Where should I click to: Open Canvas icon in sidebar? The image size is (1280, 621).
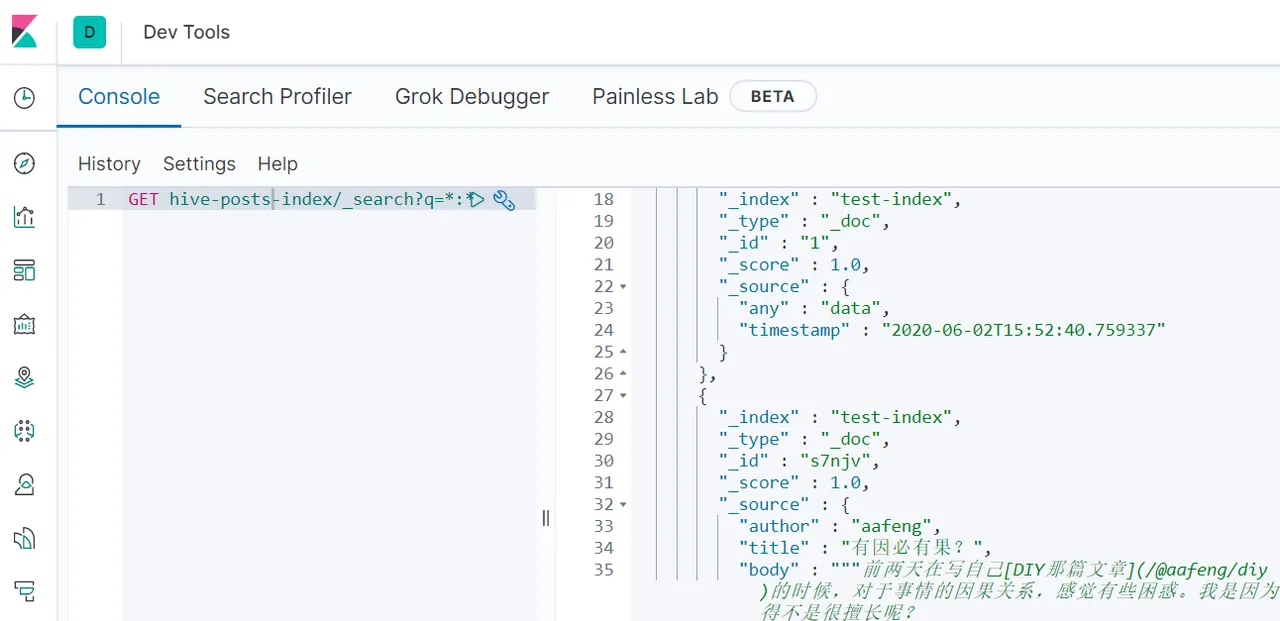24,324
